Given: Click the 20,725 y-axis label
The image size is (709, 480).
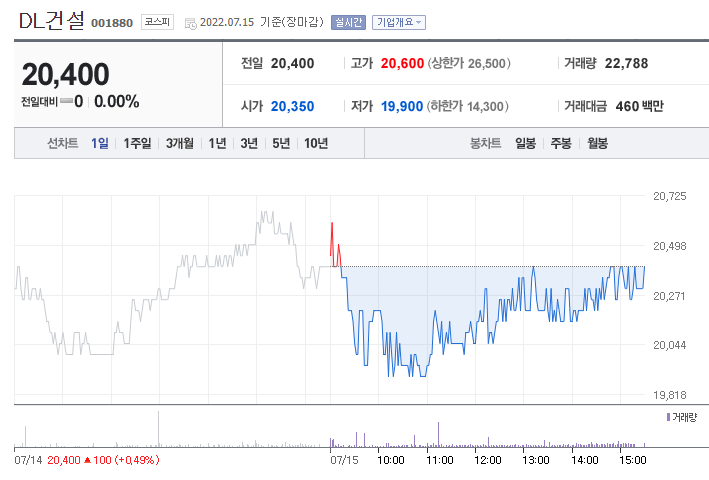Looking at the screenshot, I should coord(670,196).
